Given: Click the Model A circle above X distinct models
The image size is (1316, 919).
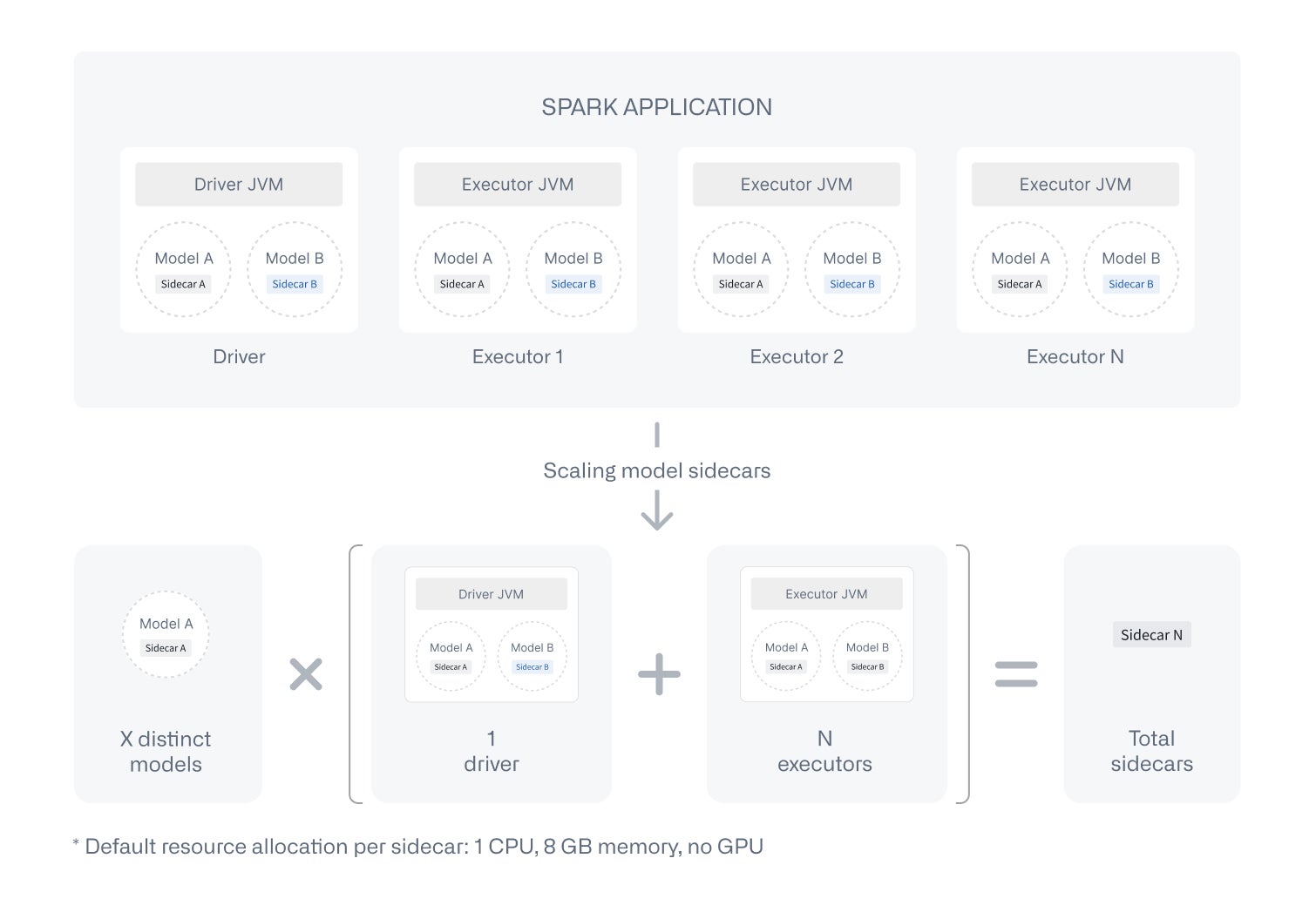Looking at the screenshot, I should click(x=166, y=634).
